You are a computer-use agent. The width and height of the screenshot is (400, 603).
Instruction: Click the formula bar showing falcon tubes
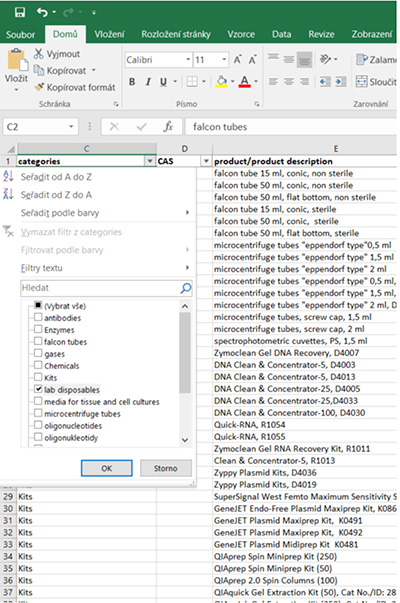[291, 127]
